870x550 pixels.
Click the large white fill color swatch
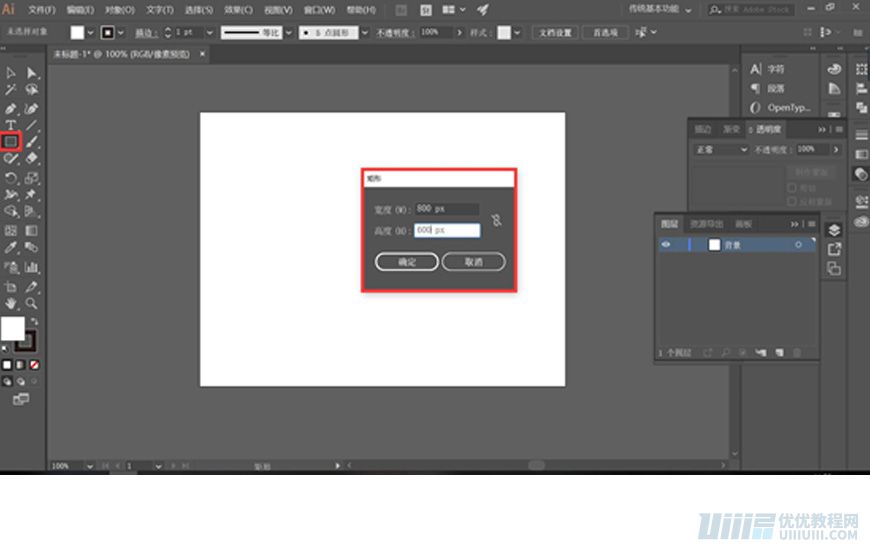[13, 328]
